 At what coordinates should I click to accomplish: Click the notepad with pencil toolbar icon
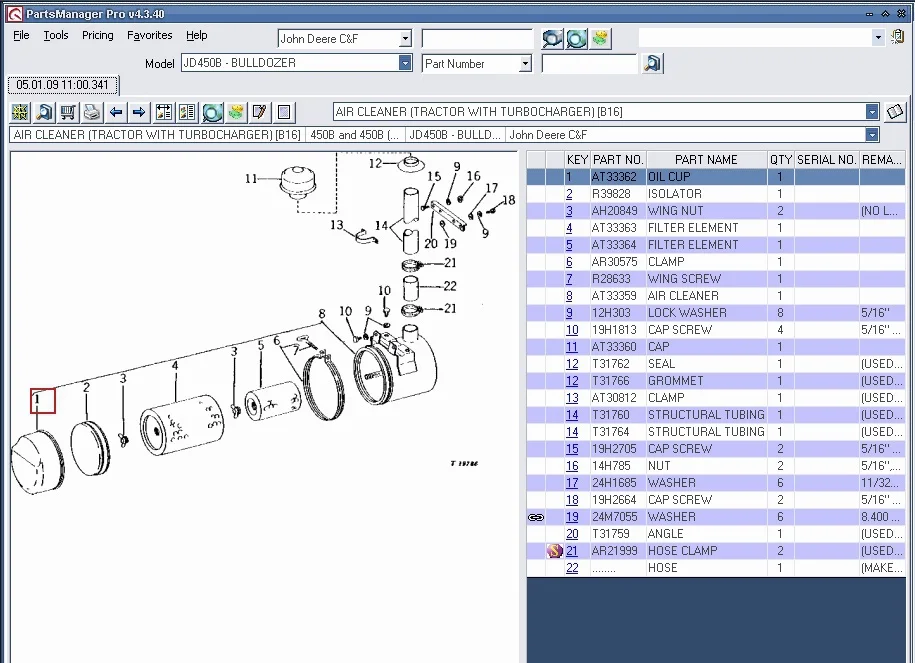pyautogui.click(x=260, y=112)
